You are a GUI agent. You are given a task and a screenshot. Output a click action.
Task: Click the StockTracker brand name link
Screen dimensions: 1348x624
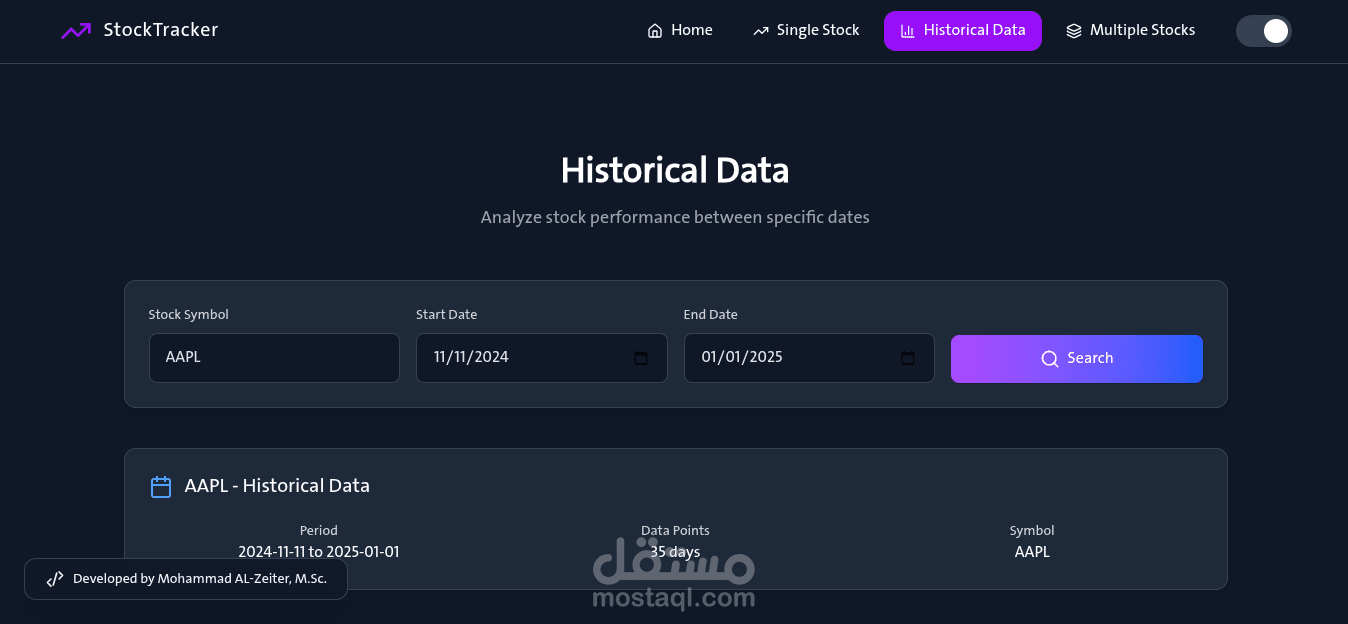pos(161,30)
